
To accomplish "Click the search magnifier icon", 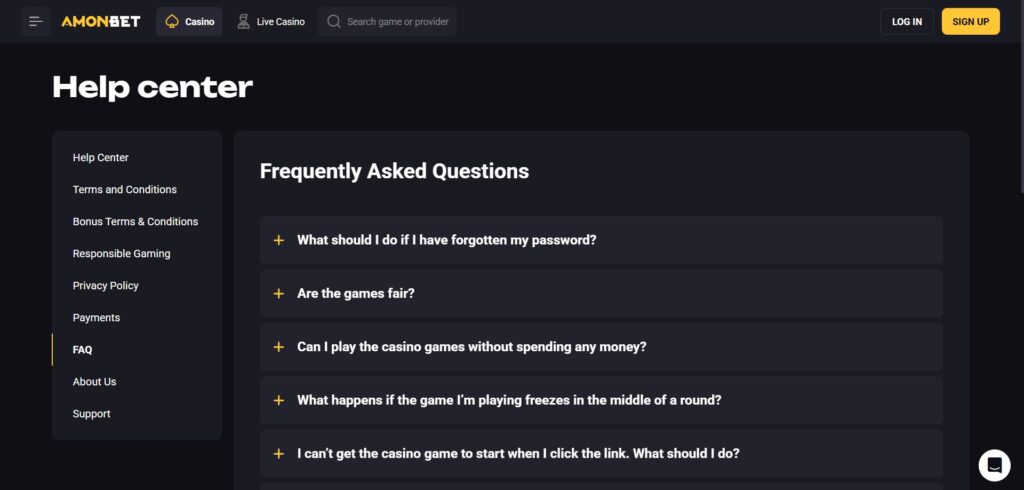I will [334, 21].
